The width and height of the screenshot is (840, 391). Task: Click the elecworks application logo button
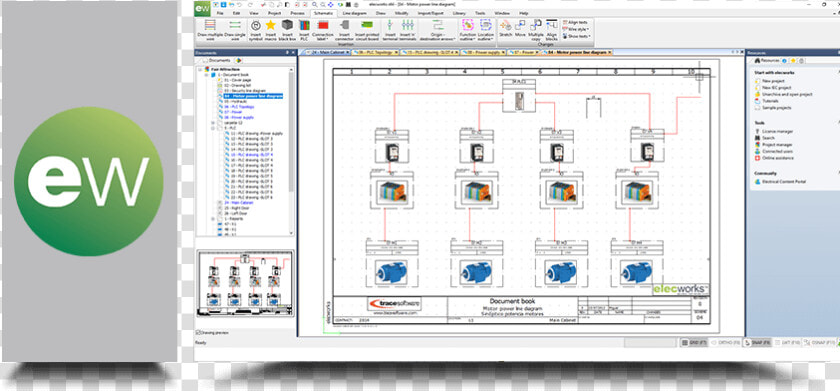(x=202, y=9)
